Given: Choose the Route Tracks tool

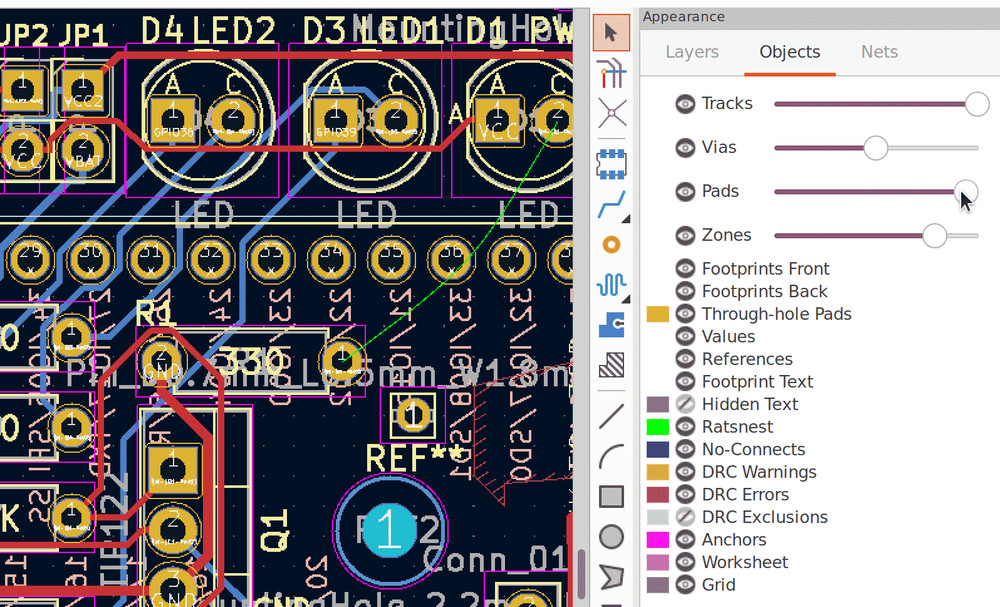Looking at the screenshot, I should [x=611, y=203].
